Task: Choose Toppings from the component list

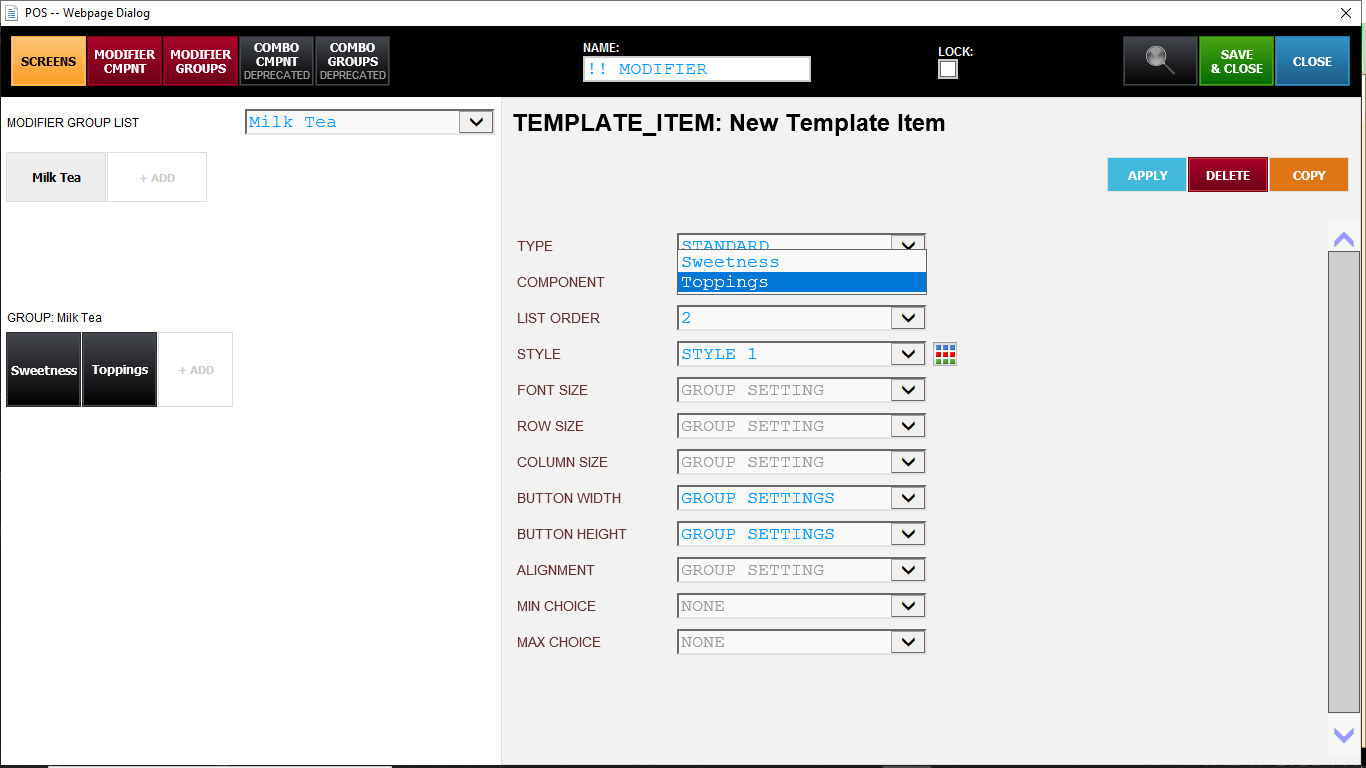Action: pos(801,282)
